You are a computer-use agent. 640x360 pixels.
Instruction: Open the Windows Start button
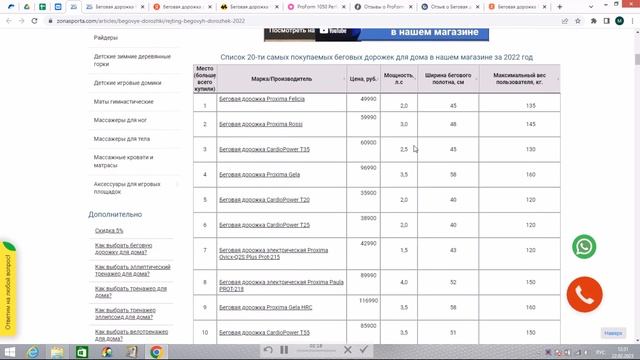[10, 352]
